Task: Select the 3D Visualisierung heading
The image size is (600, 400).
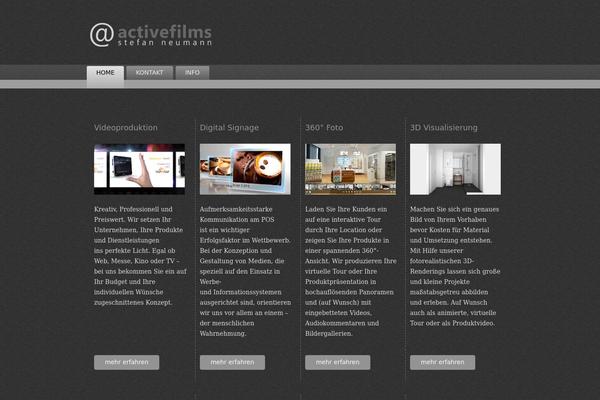Action: point(444,128)
